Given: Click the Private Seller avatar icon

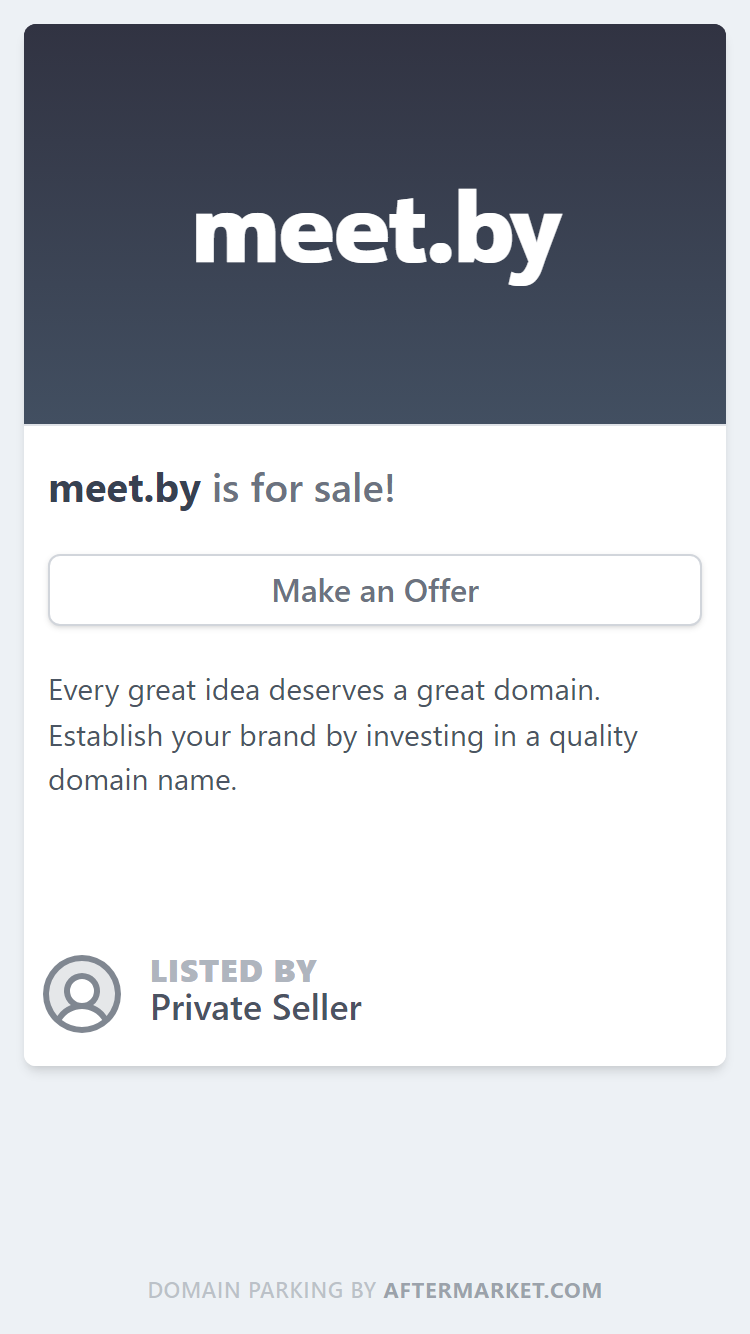Looking at the screenshot, I should point(82,994).
